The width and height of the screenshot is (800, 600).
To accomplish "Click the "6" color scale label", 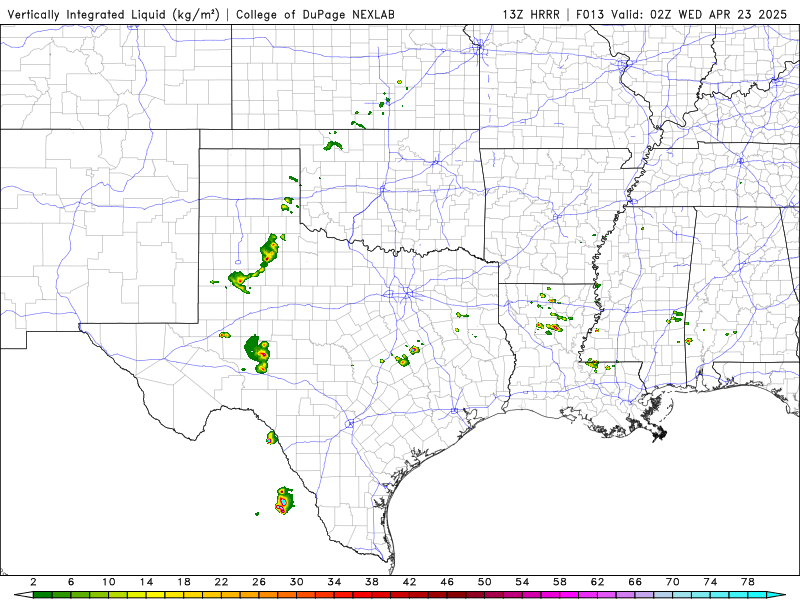I will tap(71, 582).
